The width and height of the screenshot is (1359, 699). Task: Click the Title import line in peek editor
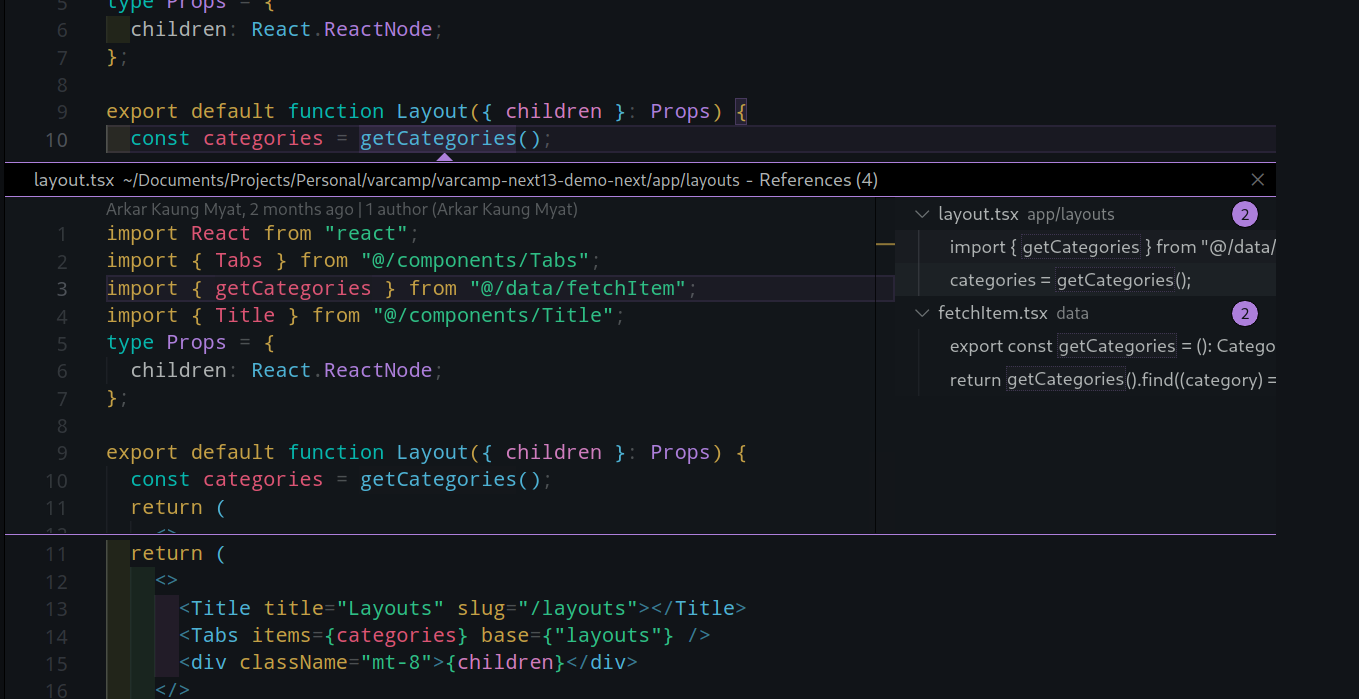(x=366, y=316)
